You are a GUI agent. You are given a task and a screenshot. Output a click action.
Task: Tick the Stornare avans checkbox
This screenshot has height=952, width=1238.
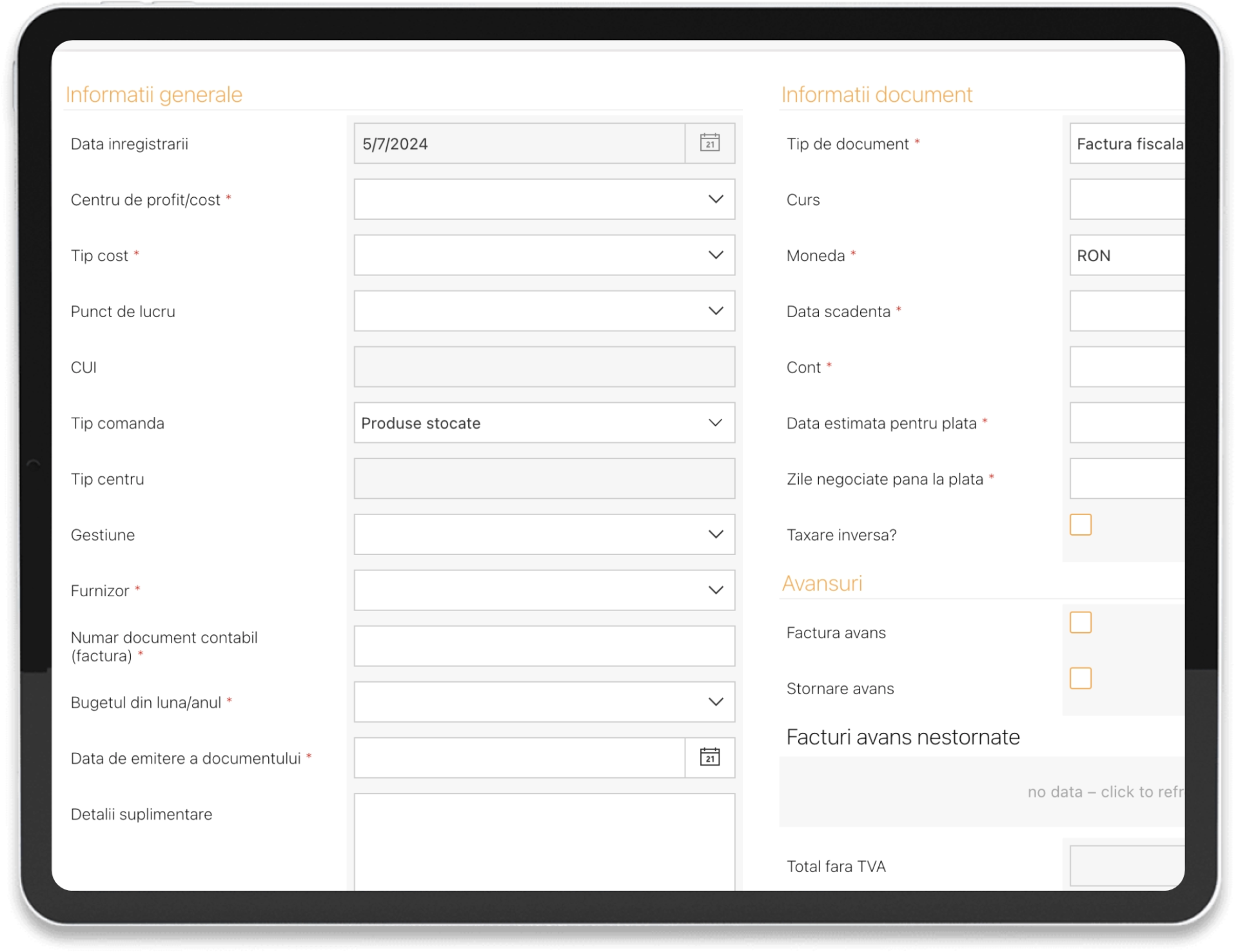(x=1080, y=678)
